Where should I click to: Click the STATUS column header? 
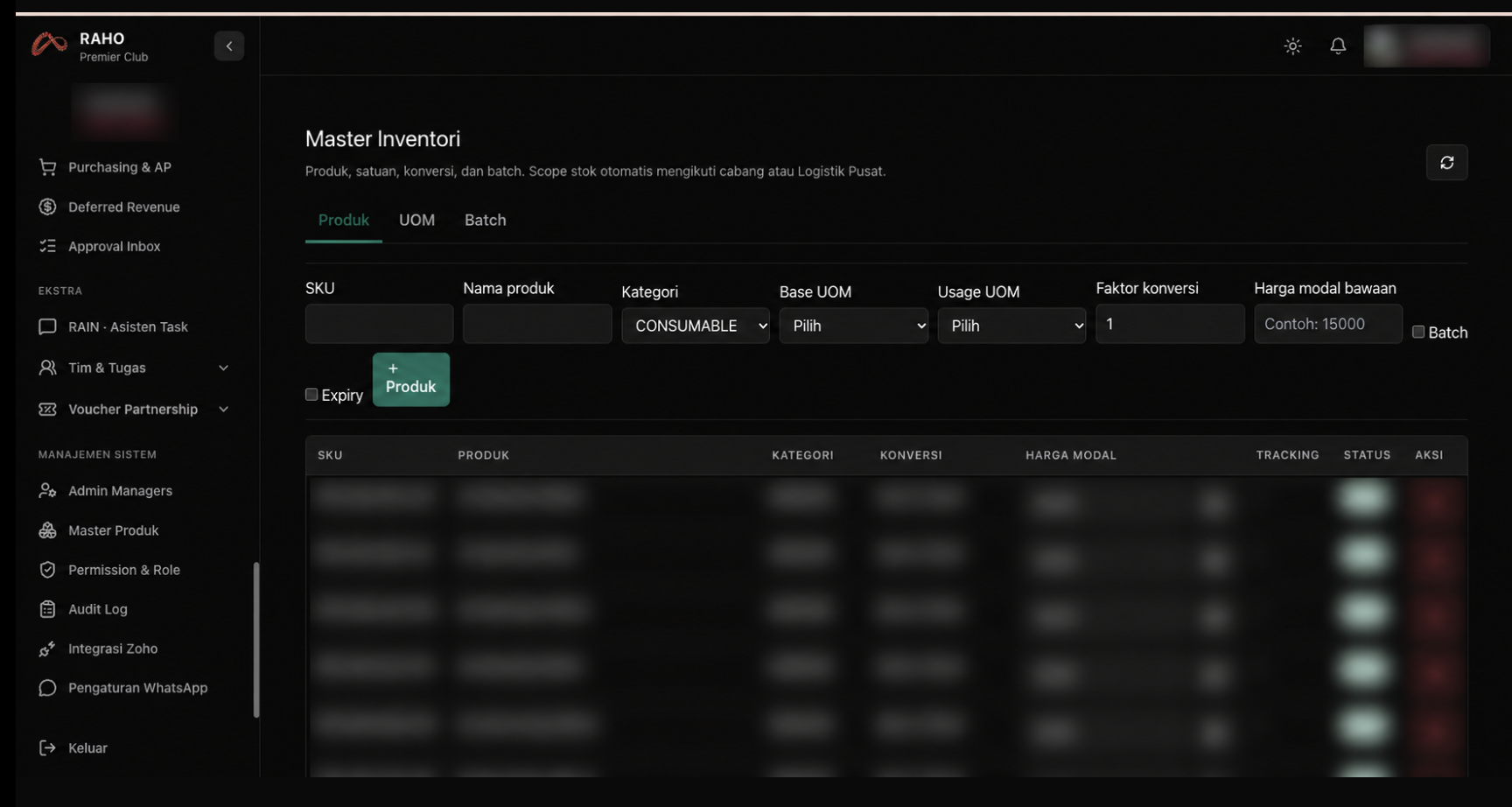[x=1367, y=455]
